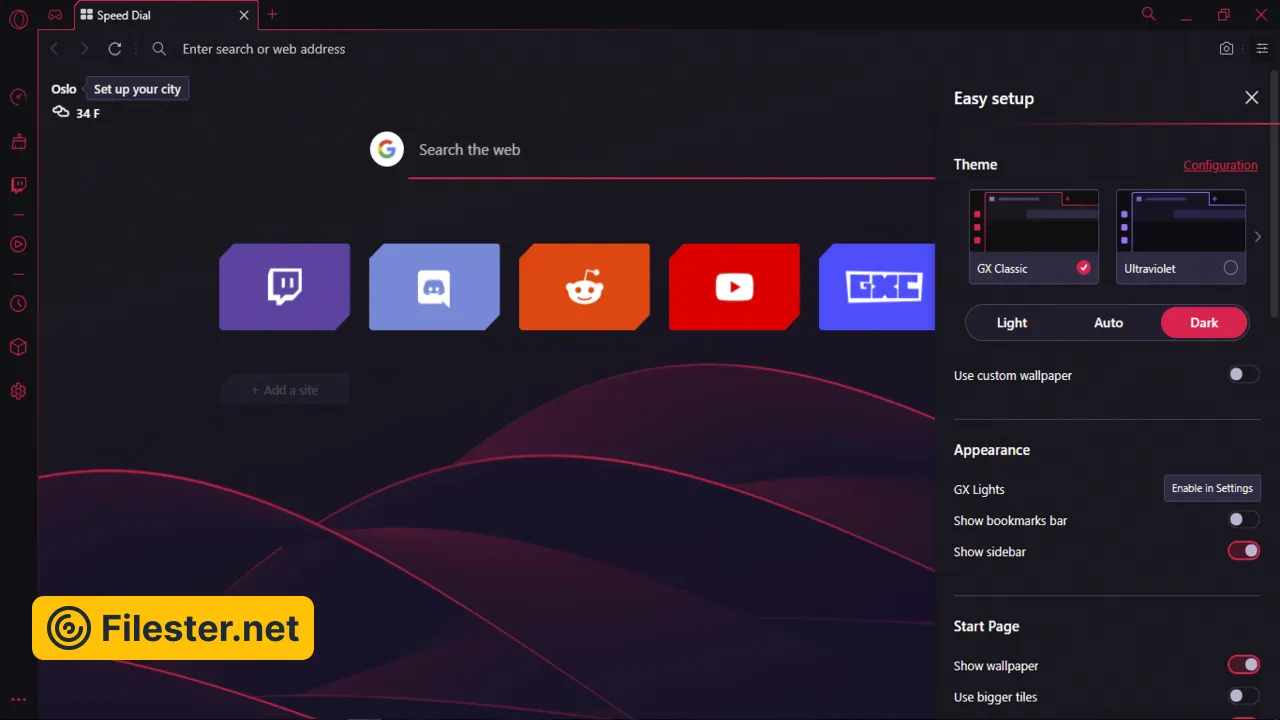Image resolution: width=1280 pixels, height=720 pixels.
Task: Open Settings gear icon in sidebar
Action: point(18,391)
